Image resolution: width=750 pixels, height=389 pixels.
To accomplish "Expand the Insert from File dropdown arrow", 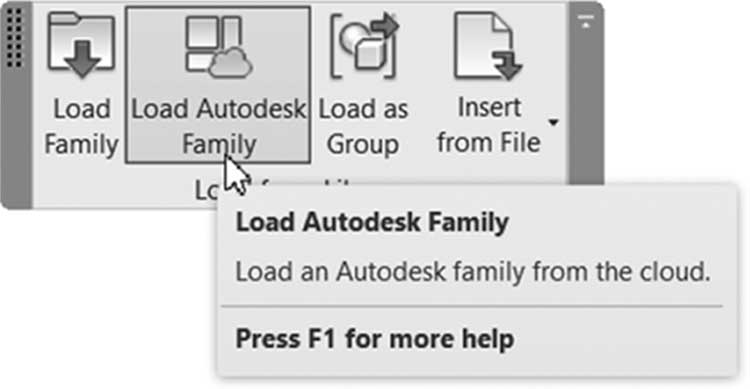I will (553, 122).
